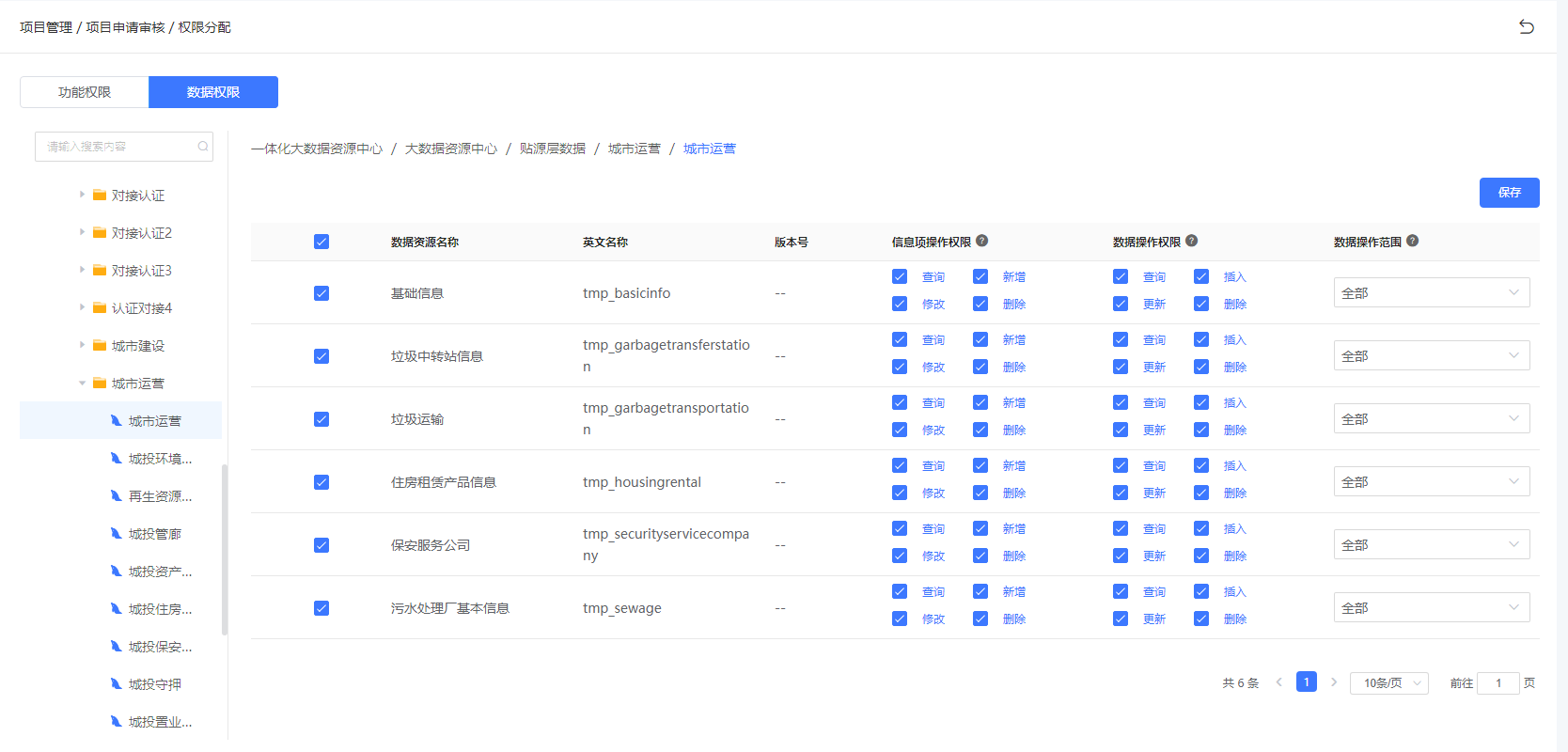Uncheck the row checkbox for 垃圾中转站信息
The width and height of the screenshot is (1568, 752).
point(321,356)
